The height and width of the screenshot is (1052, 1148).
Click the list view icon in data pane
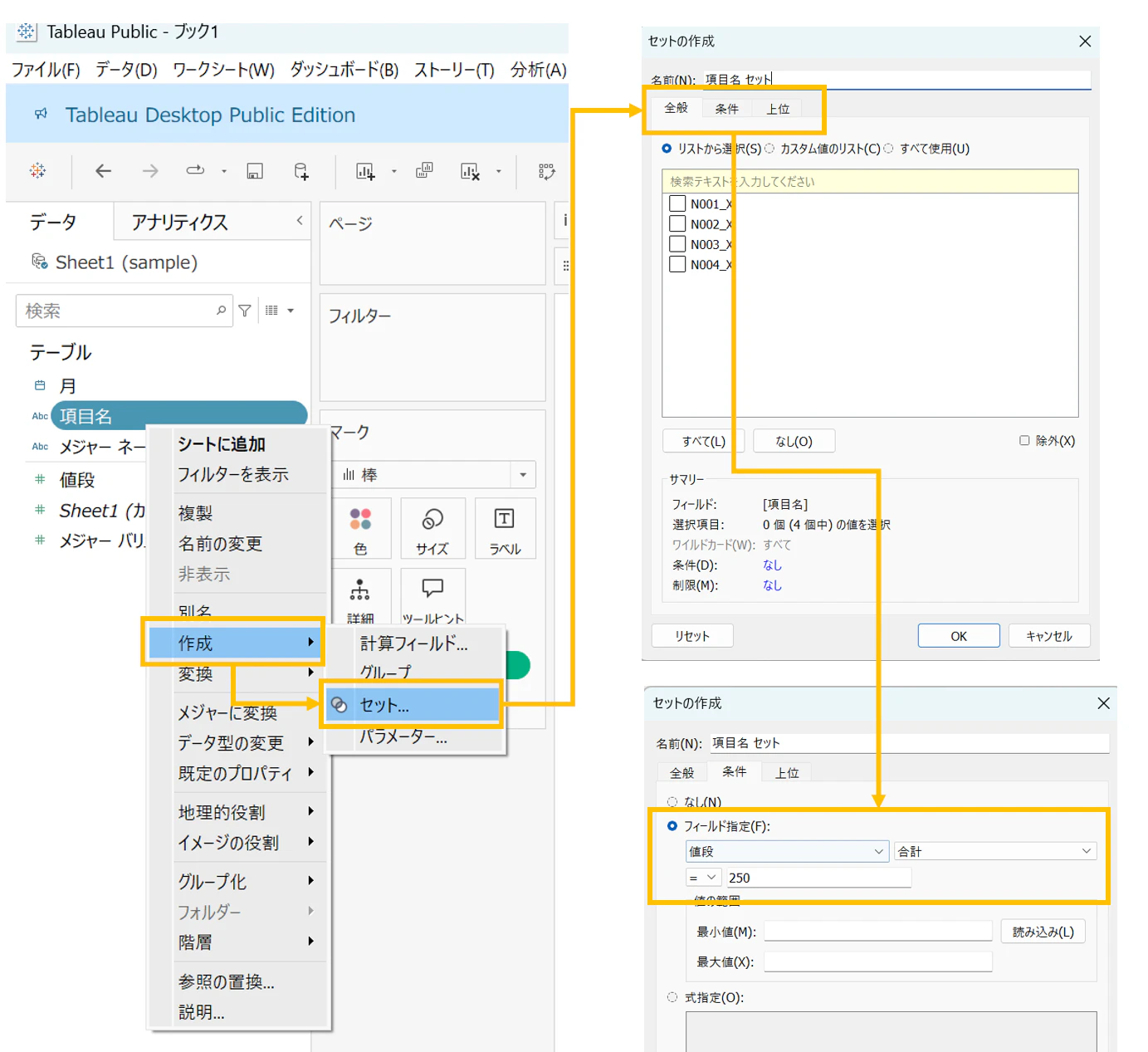pyautogui.click(x=271, y=311)
